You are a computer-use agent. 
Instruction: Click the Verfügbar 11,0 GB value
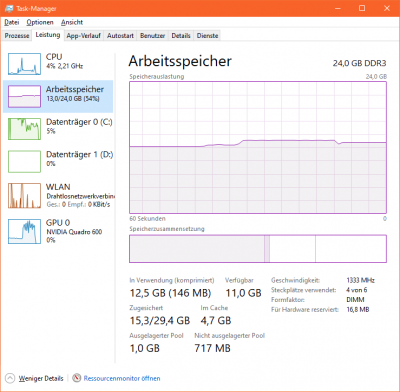click(243, 293)
